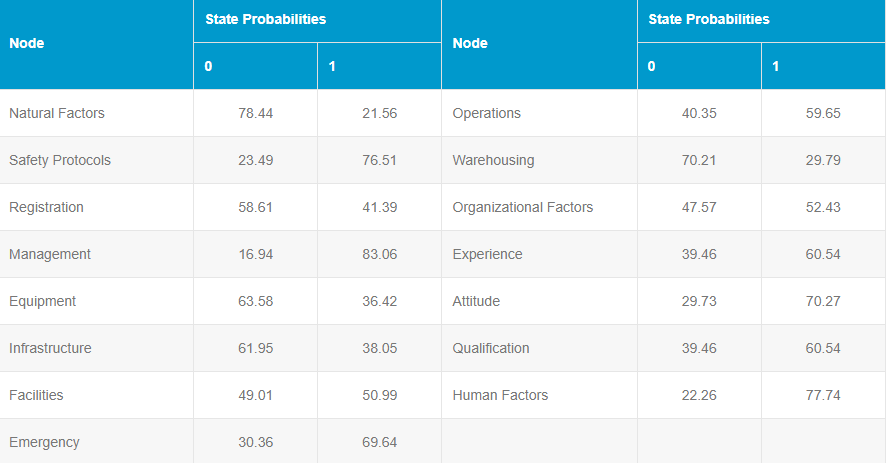Click the Registration node name

[x=47, y=207]
